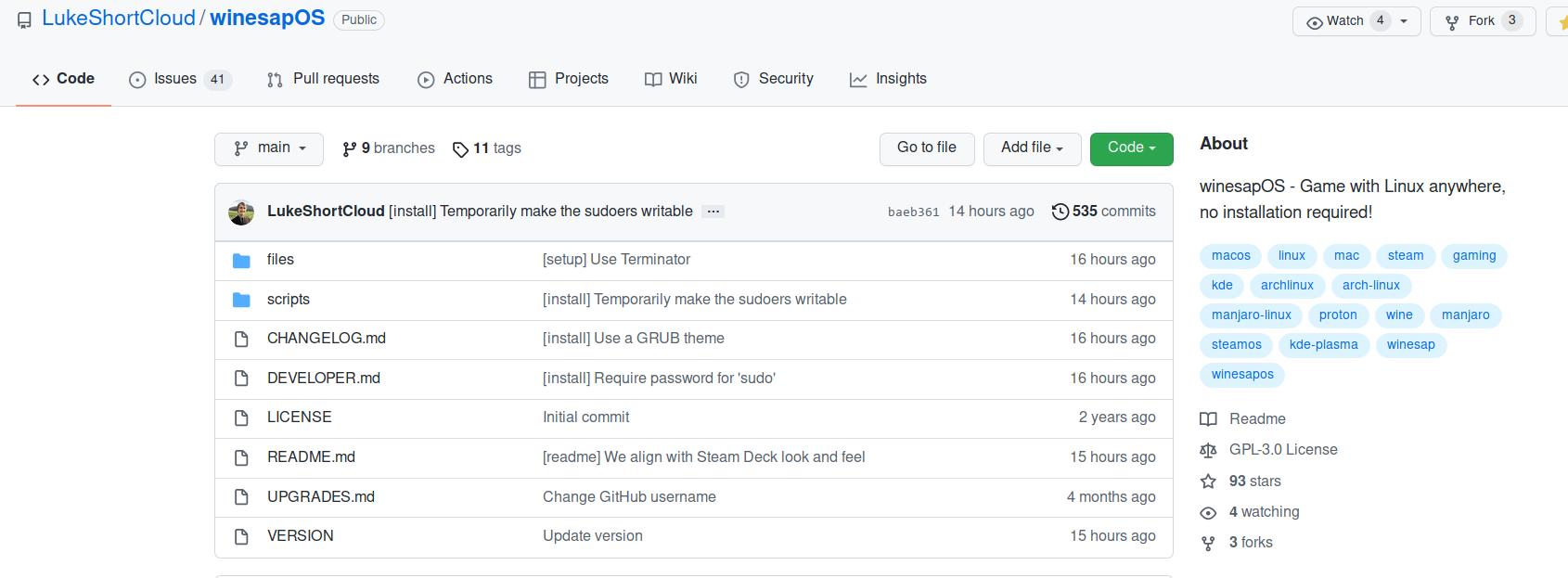Select the steamos topic tag
The image size is (1568, 578).
pos(1236,345)
